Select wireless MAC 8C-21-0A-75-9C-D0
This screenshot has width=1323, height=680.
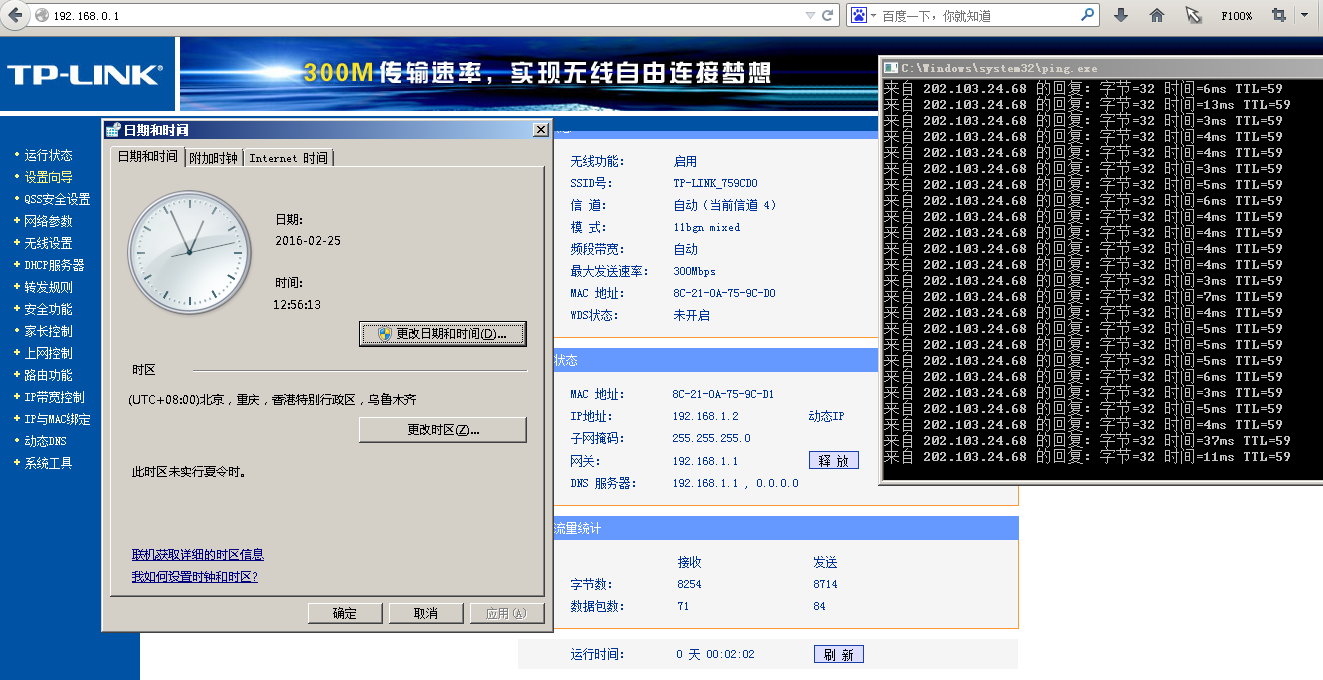click(x=724, y=294)
